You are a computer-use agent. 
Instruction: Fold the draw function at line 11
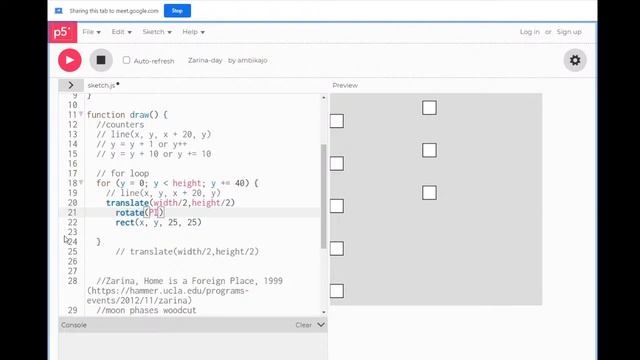click(81, 114)
